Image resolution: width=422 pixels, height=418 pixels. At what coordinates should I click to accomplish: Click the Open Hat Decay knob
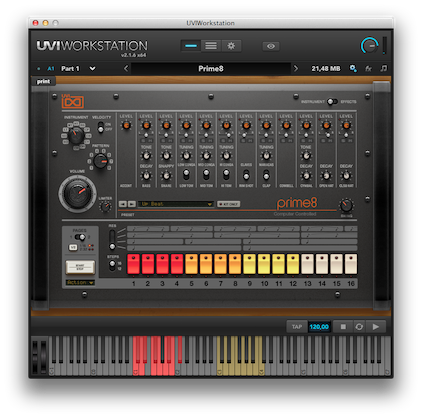[326, 175]
